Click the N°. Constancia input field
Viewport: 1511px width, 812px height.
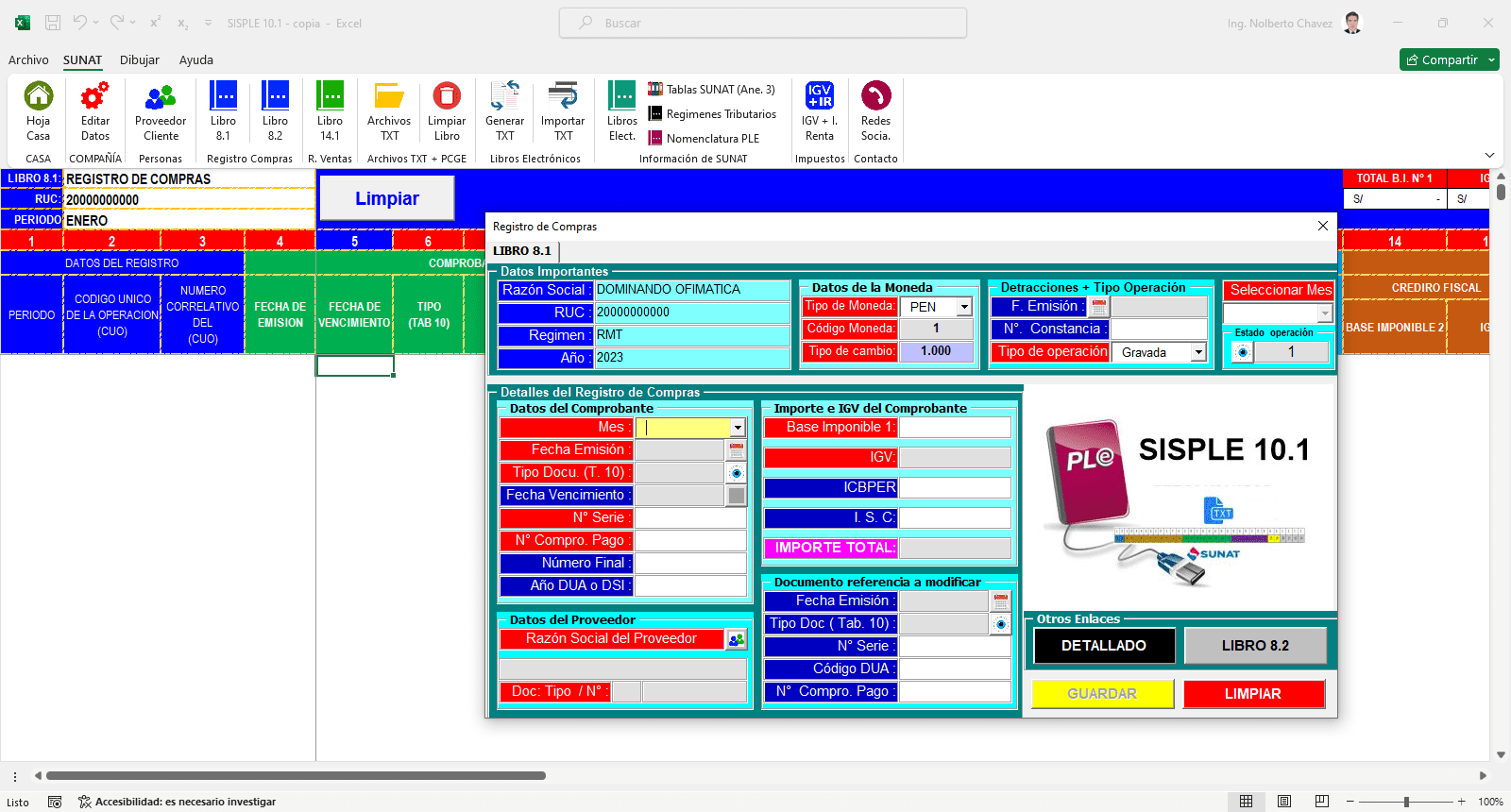[1159, 330]
